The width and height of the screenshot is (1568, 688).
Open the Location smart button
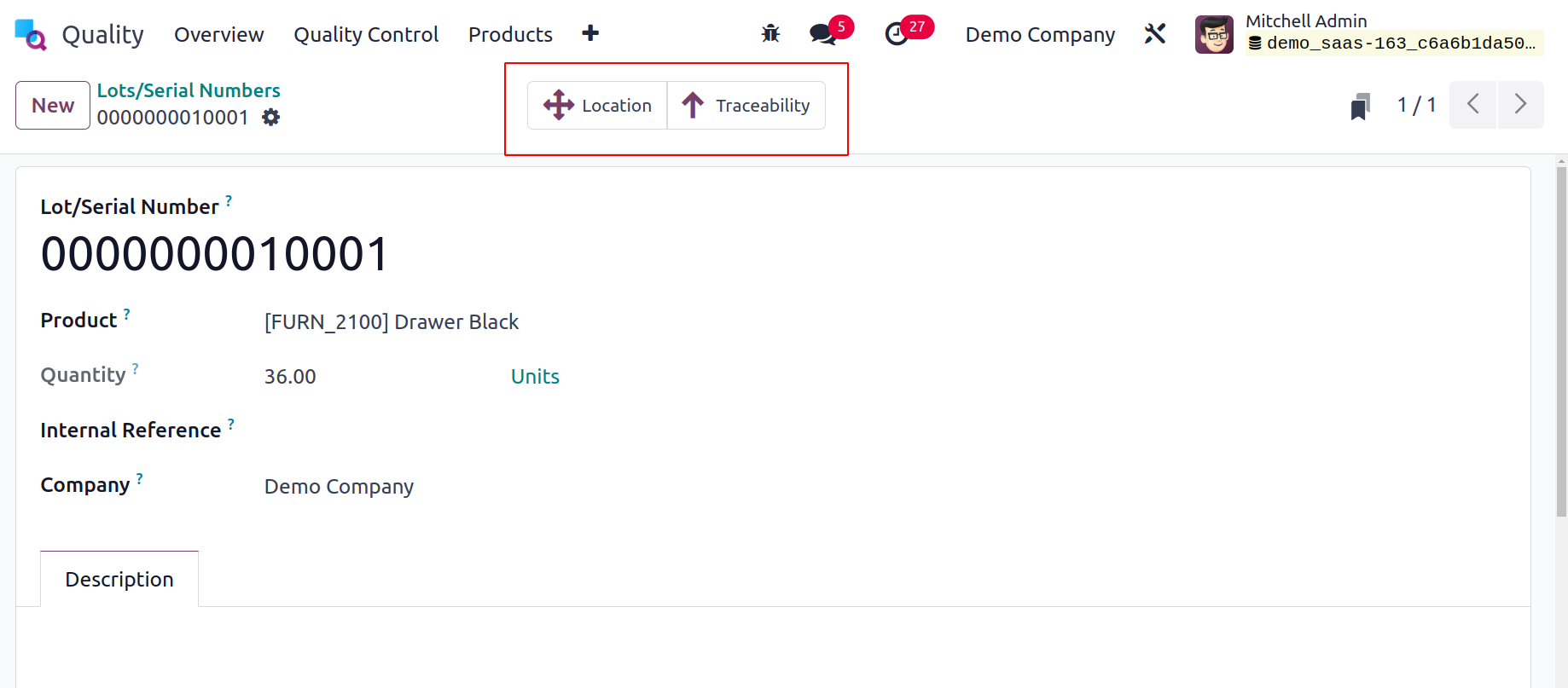[597, 106]
